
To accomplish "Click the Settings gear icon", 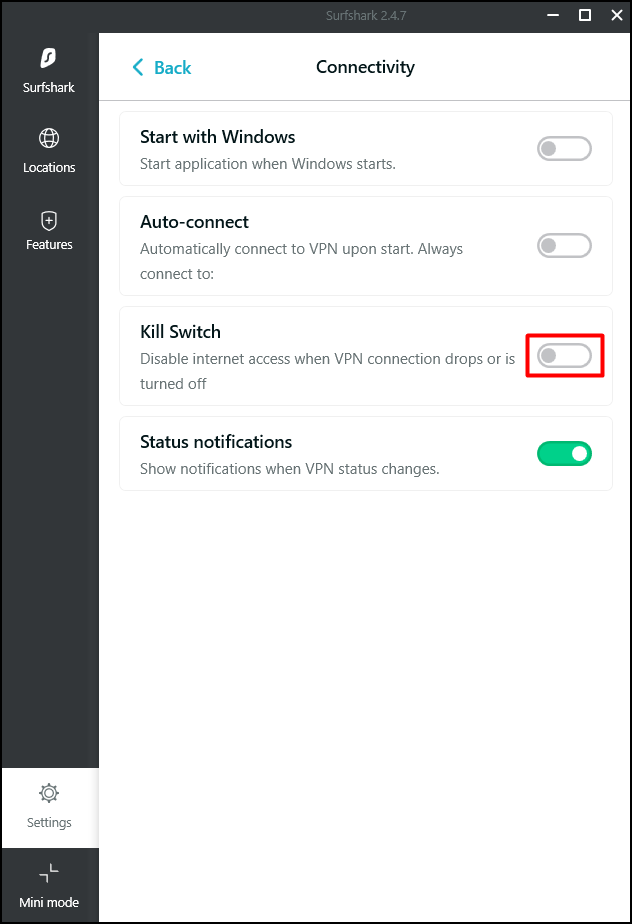I will pos(49,793).
